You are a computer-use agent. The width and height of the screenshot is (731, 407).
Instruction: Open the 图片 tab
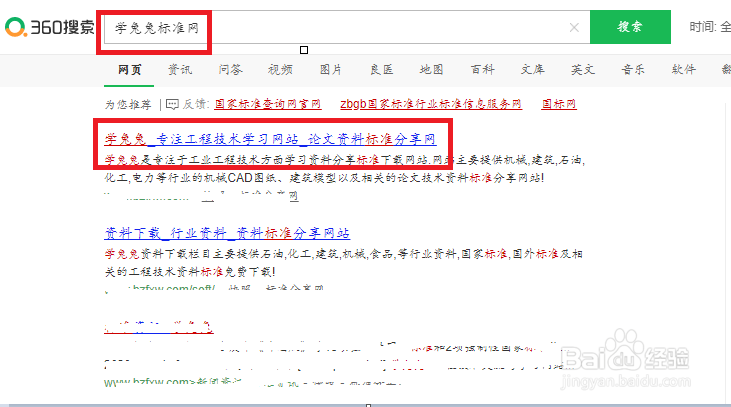point(331,70)
